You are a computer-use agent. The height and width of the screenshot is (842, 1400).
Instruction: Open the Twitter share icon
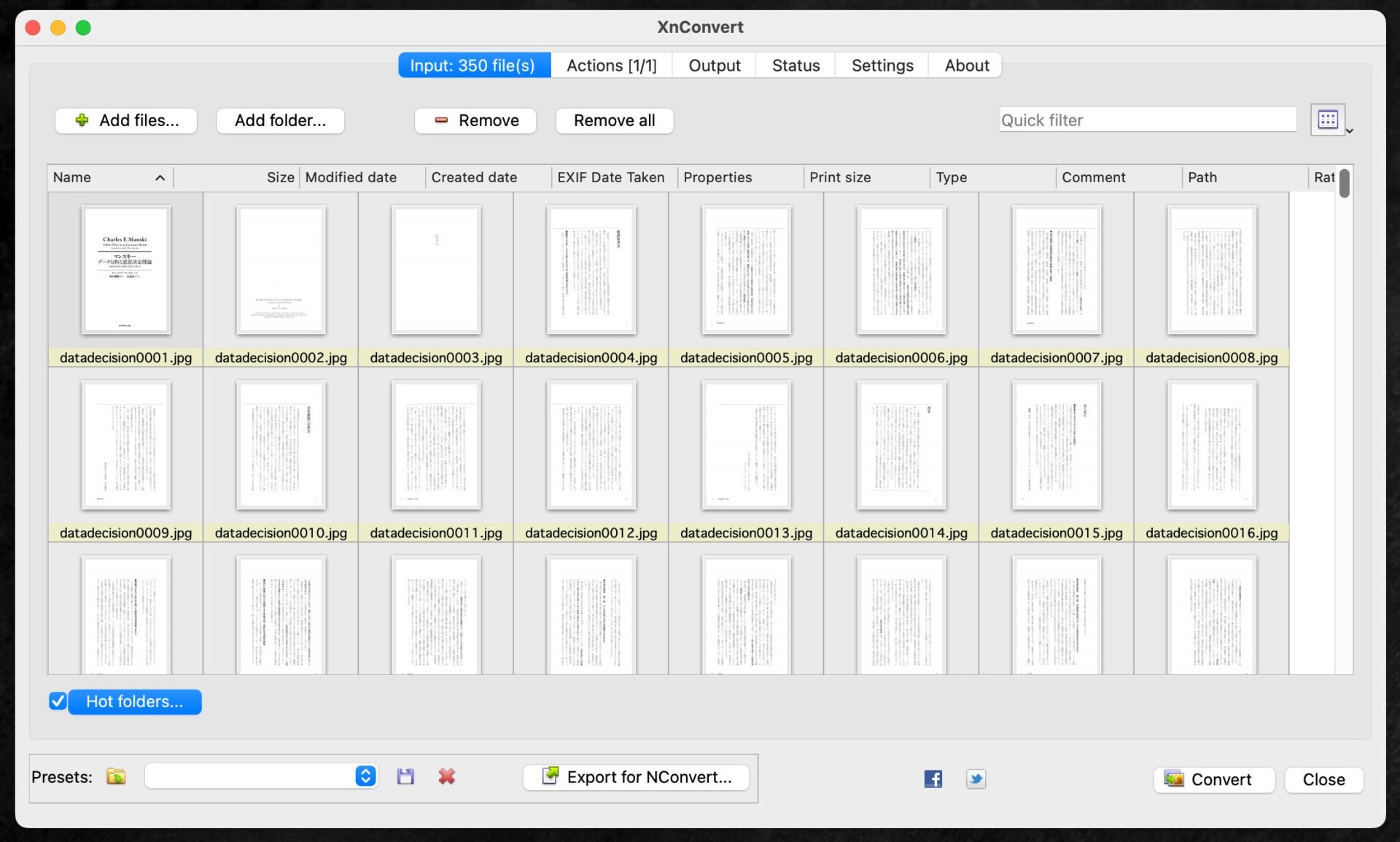tap(976, 779)
